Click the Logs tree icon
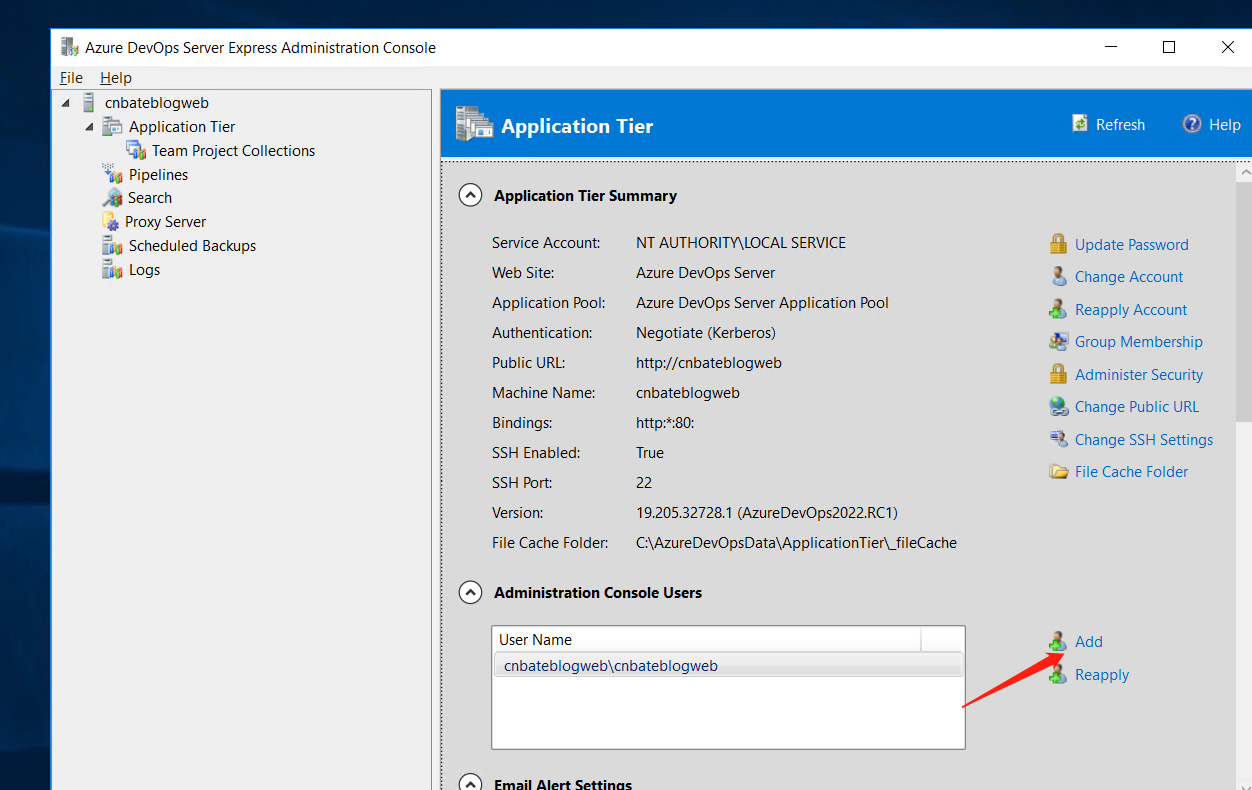The width and height of the screenshot is (1252, 790). point(112,270)
